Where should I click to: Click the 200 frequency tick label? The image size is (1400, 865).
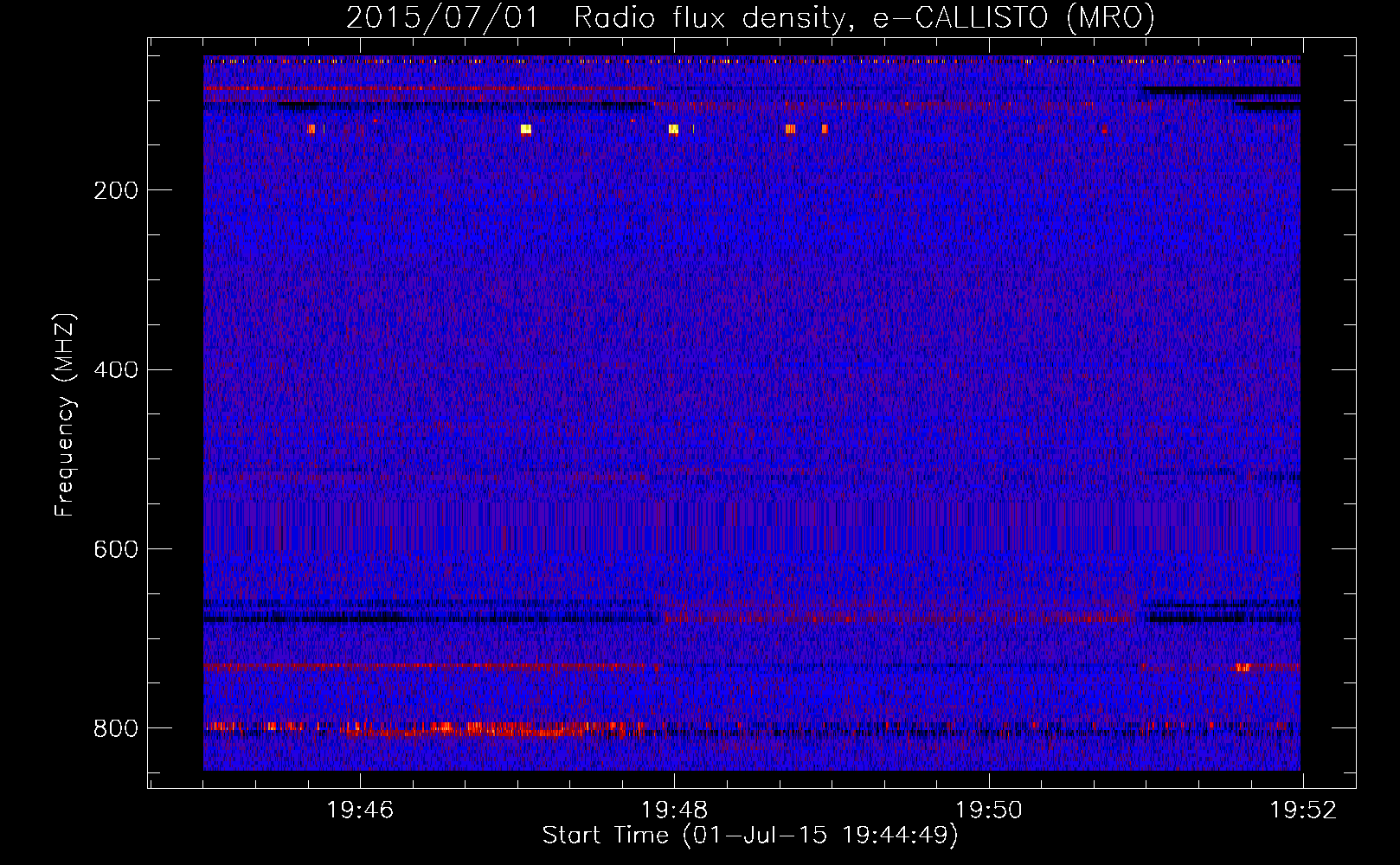click(x=115, y=190)
